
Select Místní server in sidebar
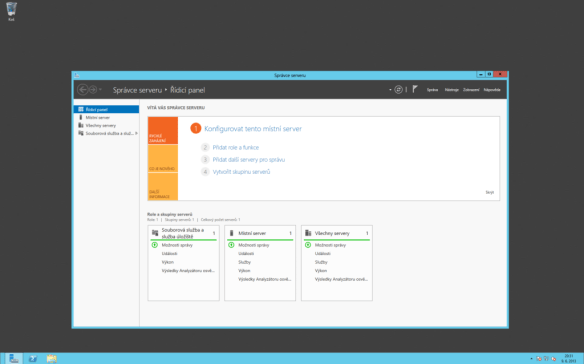tap(107, 117)
